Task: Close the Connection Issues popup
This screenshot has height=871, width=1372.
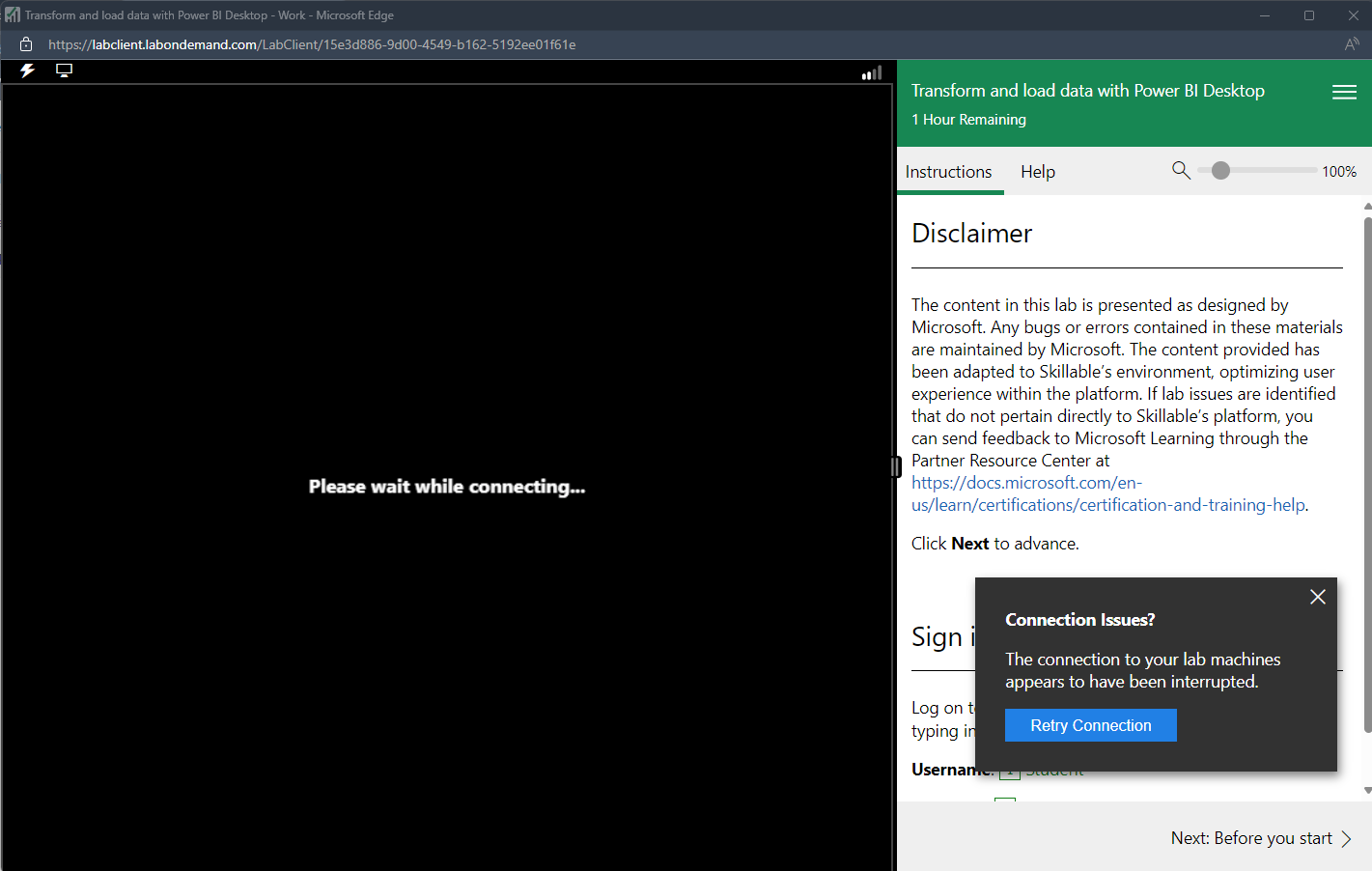Action: pos(1317,597)
